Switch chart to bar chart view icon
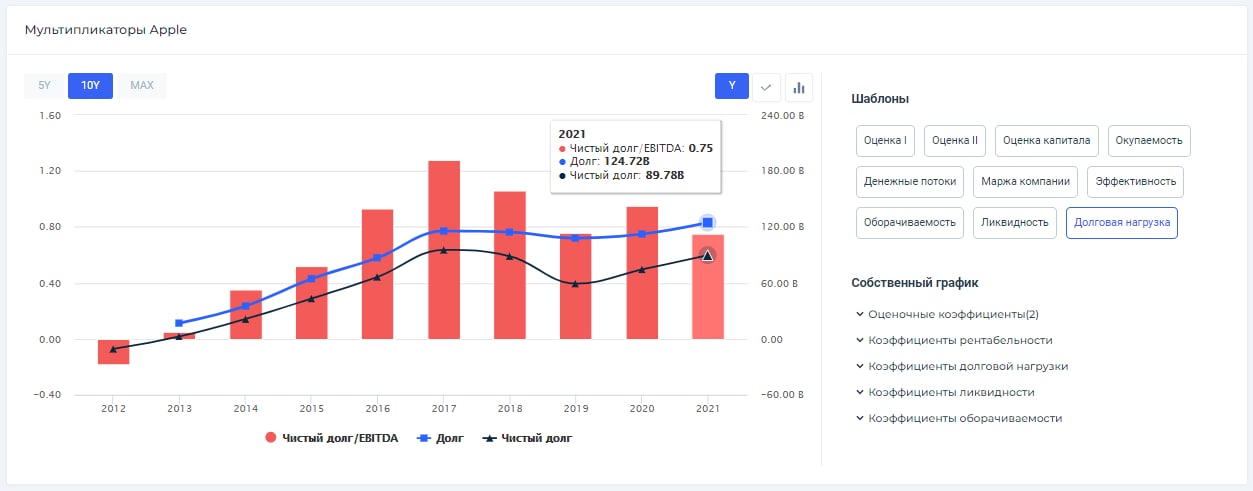The height and width of the screenshot is (491, 1253). click(x=799, y=86)
